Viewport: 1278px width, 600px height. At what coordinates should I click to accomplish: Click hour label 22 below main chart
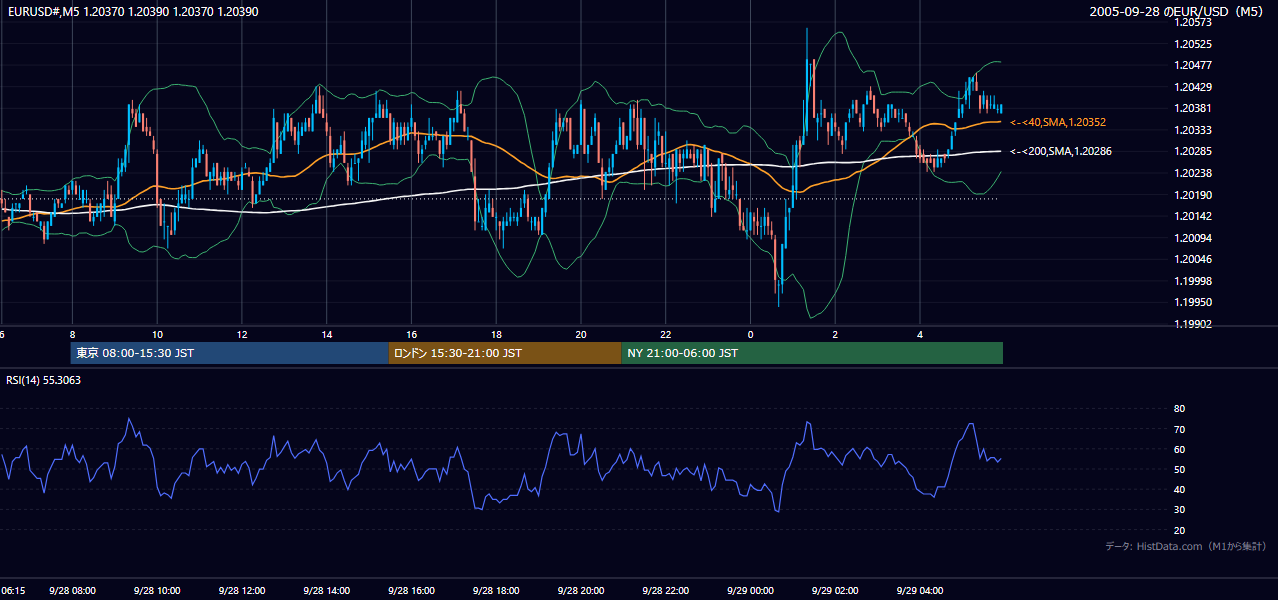pos(665,334)
